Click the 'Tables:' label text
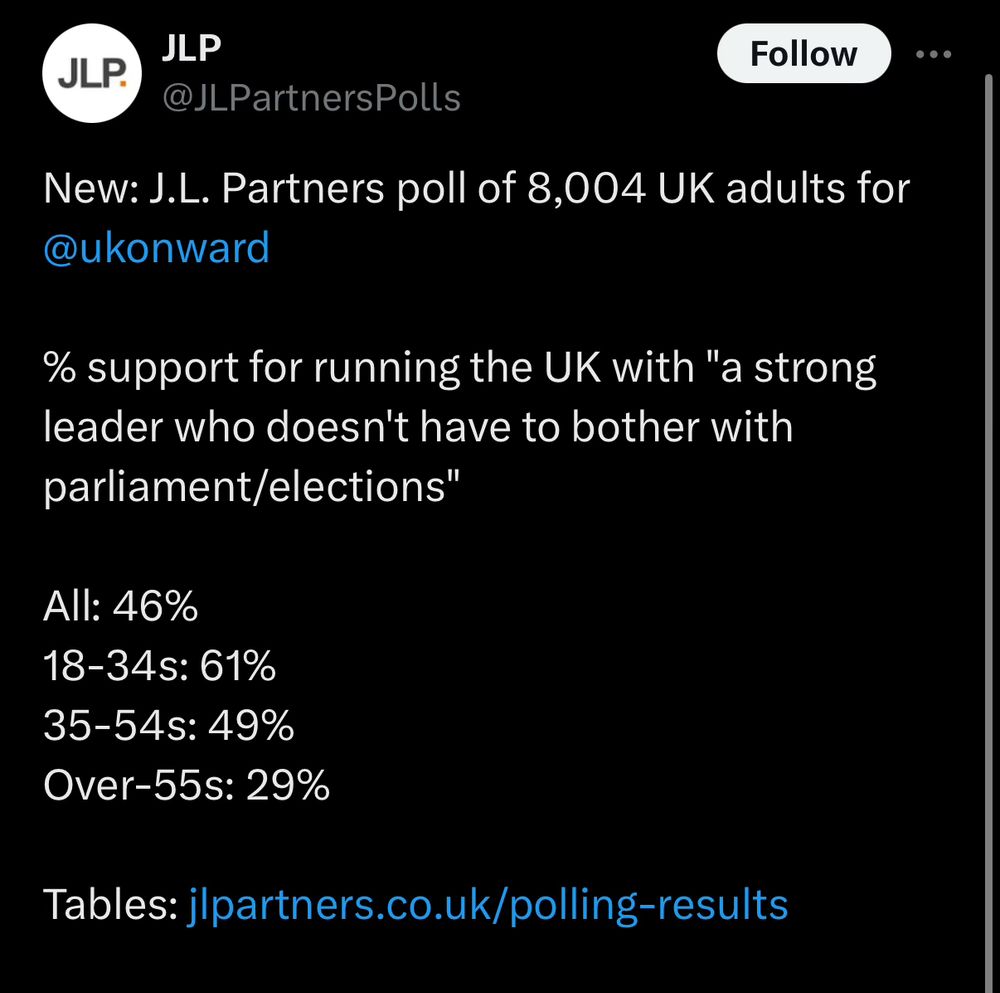The image size is (1000, 993). (x=110, y=905)
